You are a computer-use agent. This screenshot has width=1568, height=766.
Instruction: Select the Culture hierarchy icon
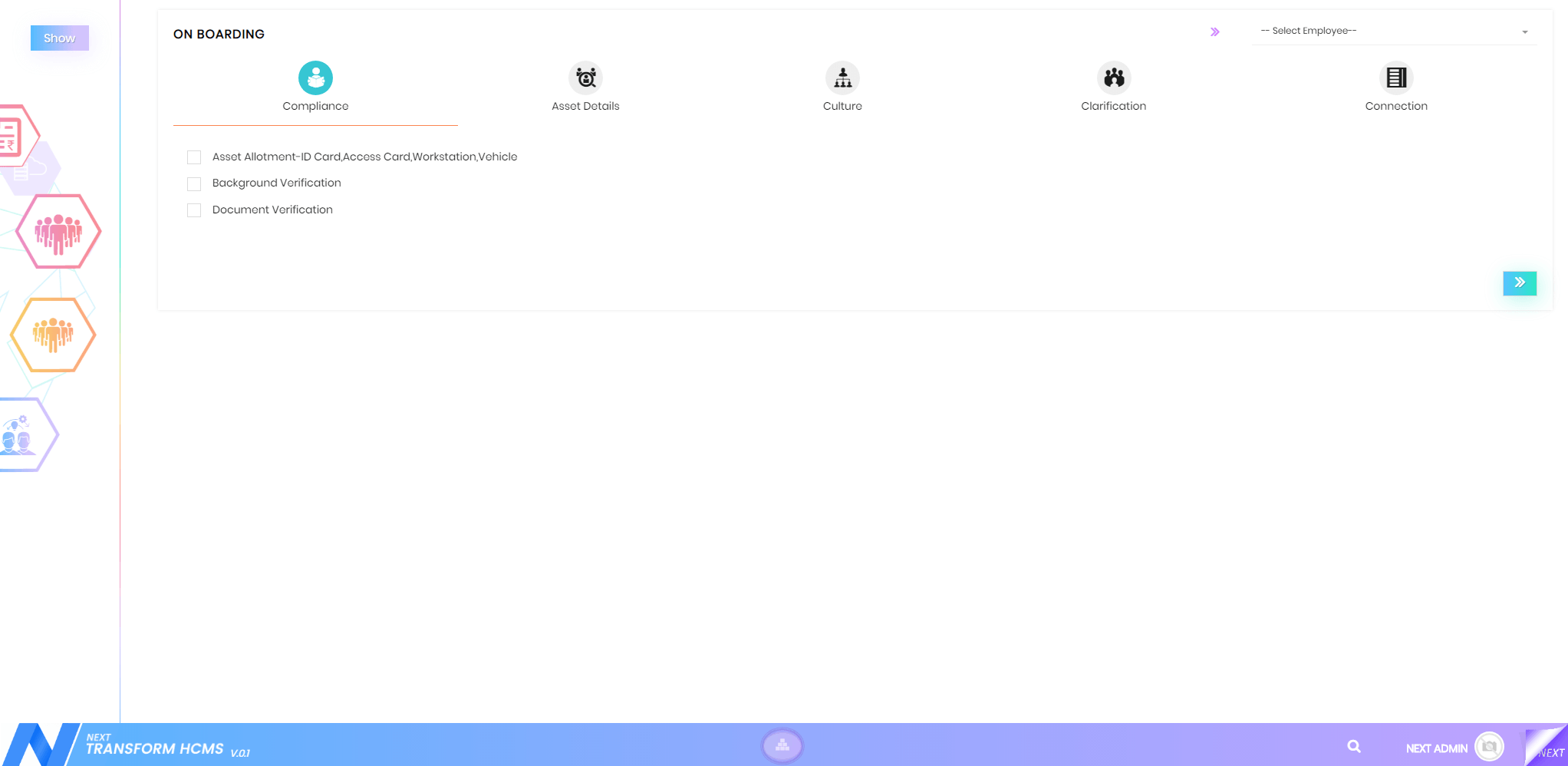point(842,78)
